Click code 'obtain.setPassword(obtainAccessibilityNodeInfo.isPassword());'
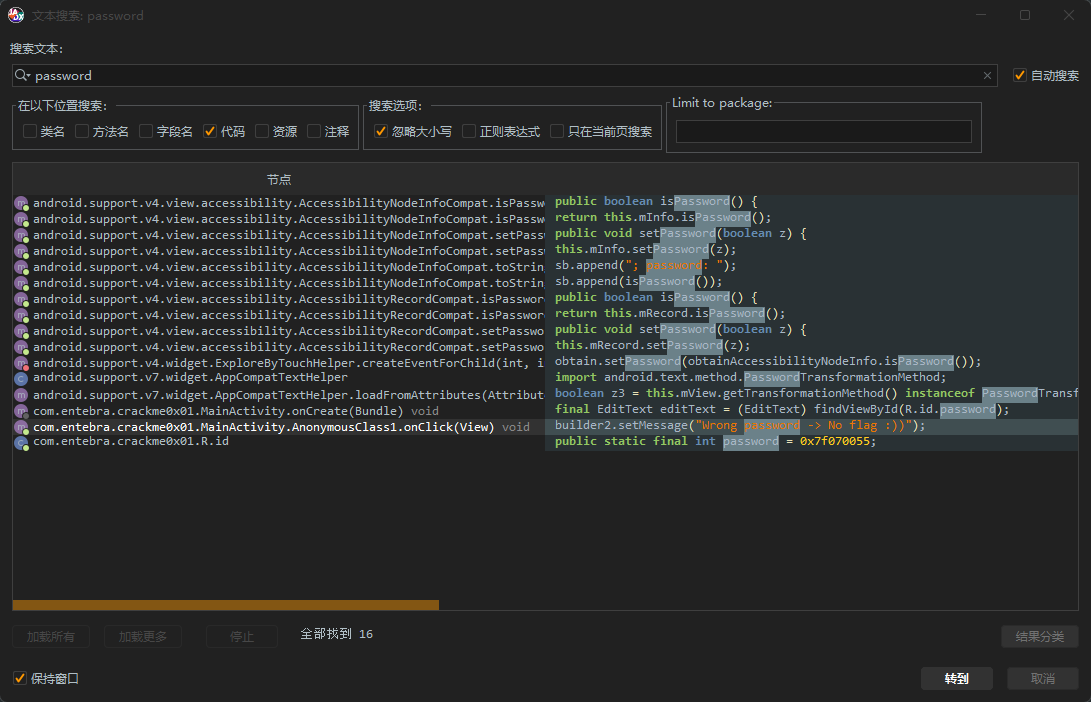 768,362
